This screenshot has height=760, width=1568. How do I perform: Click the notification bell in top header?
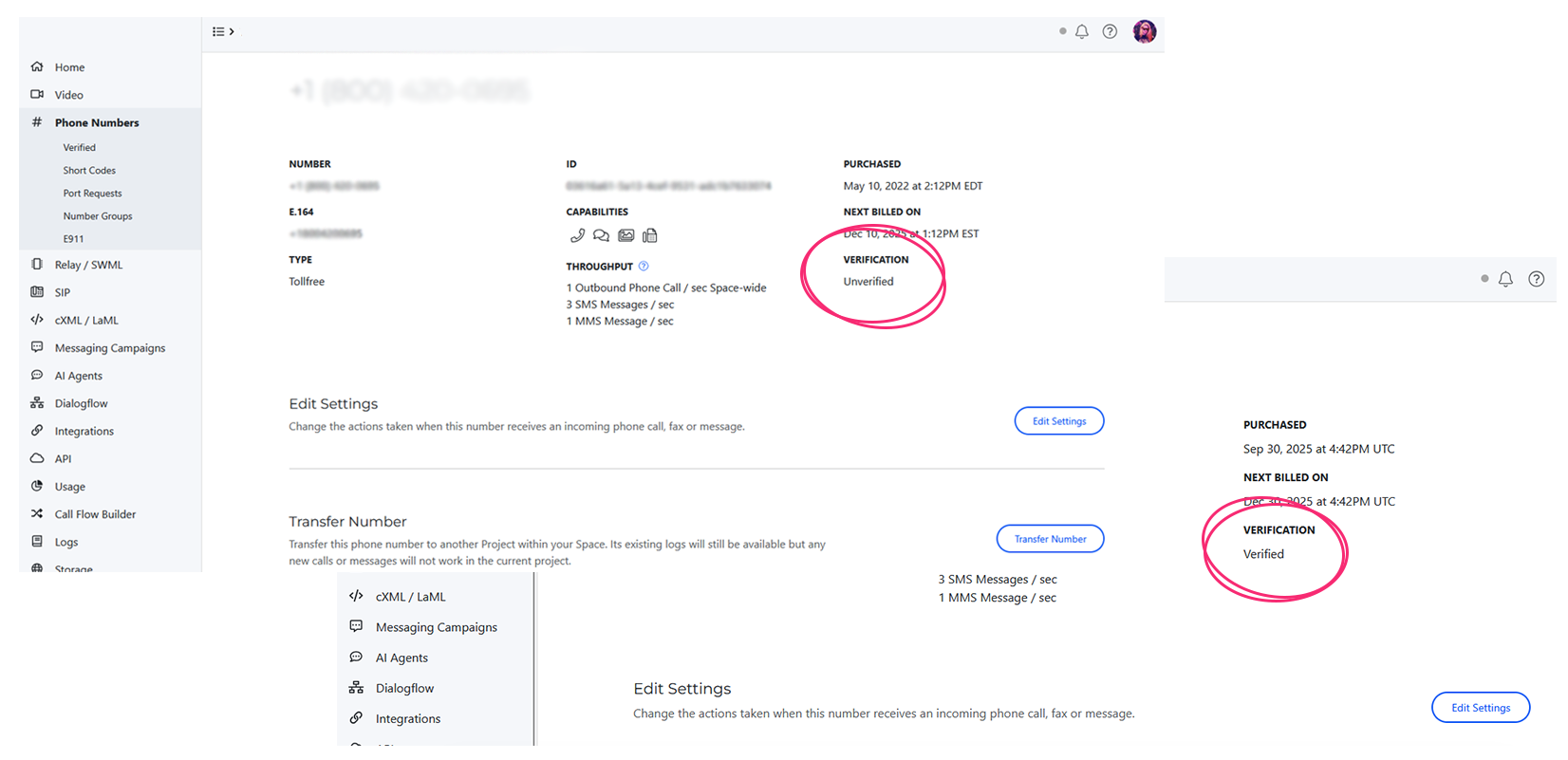(x=1081, y=31)
